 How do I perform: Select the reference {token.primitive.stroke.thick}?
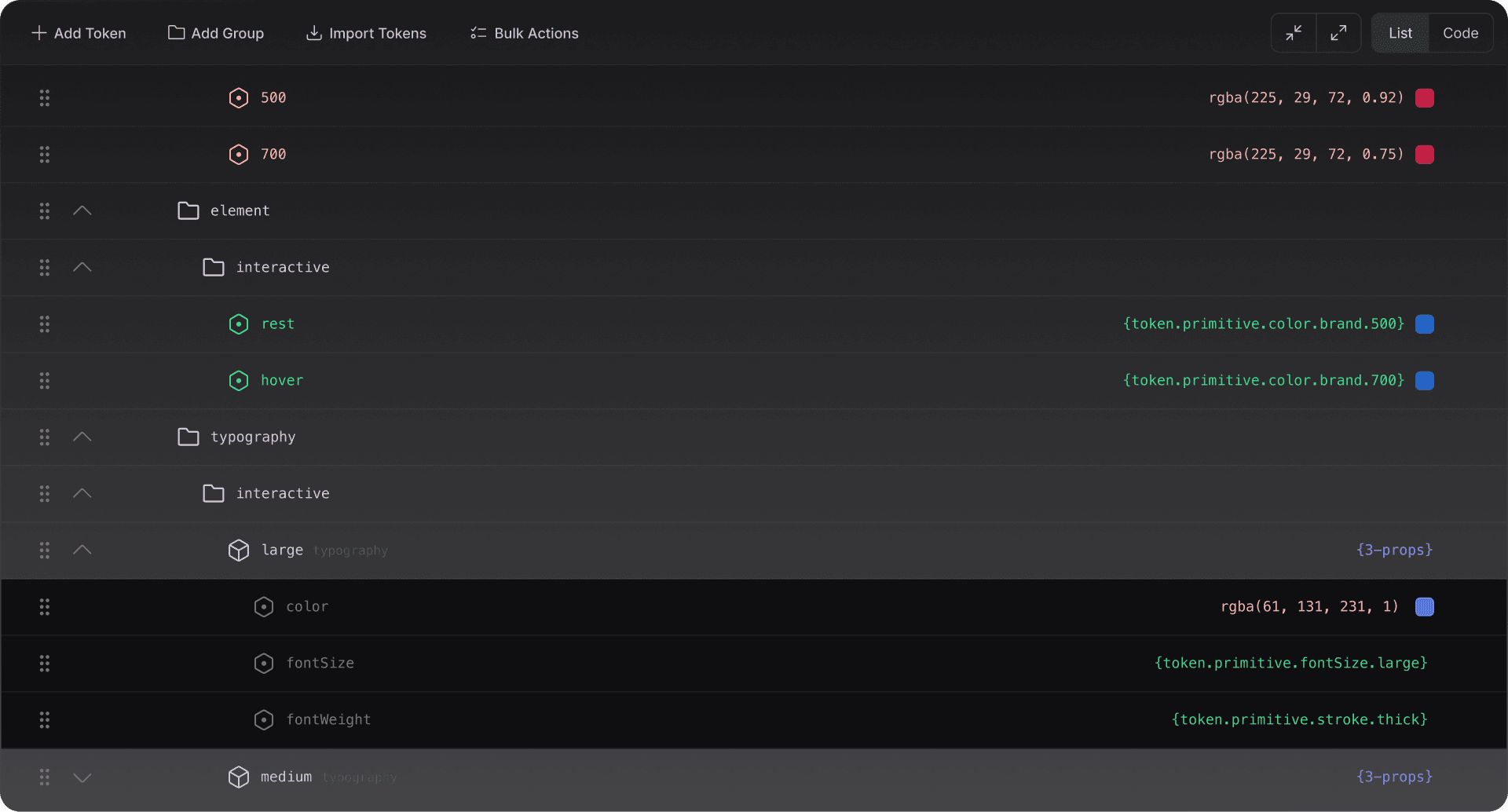tap(1300, 720)
